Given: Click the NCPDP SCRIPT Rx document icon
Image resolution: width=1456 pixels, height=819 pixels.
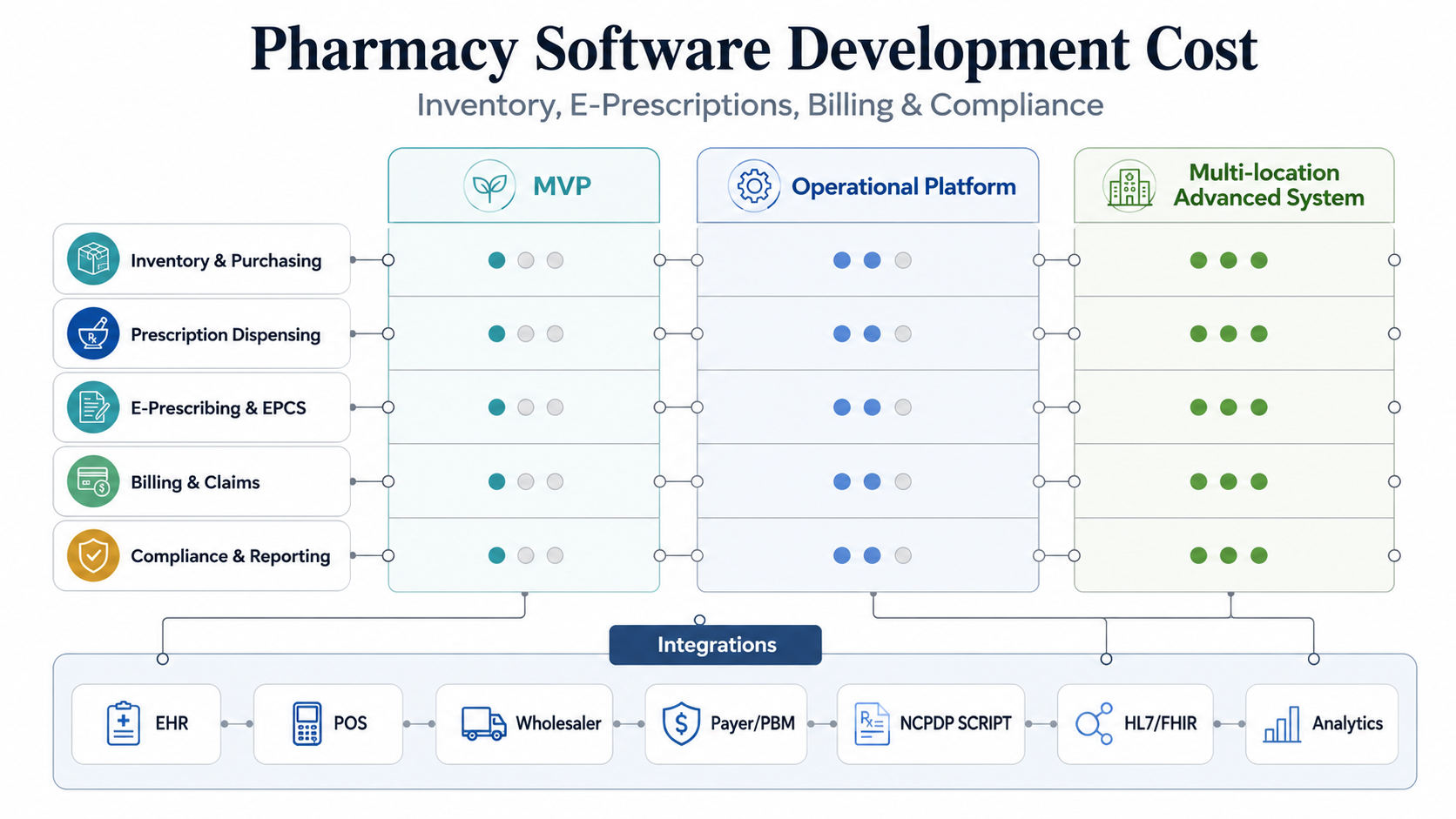Looking at the screenshot, I should click(872, 723).
